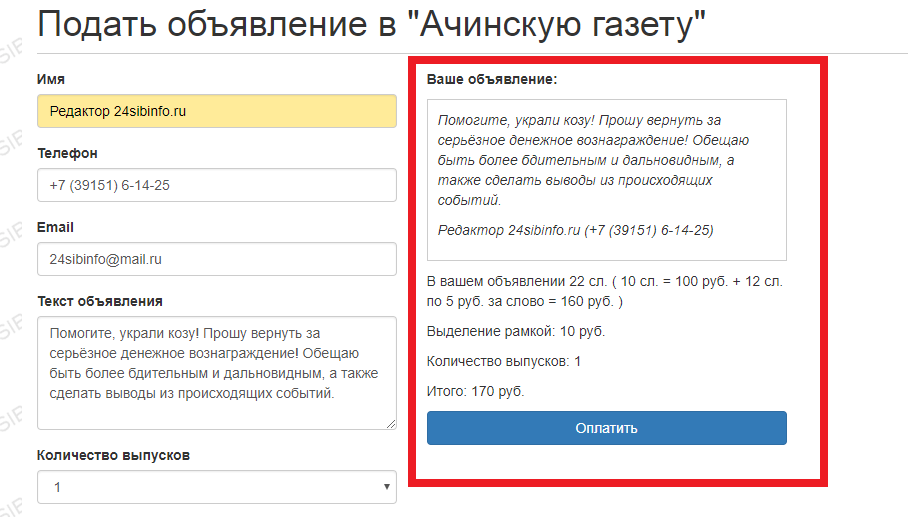Click the 'Текст объявления' label

click(100, 301)
